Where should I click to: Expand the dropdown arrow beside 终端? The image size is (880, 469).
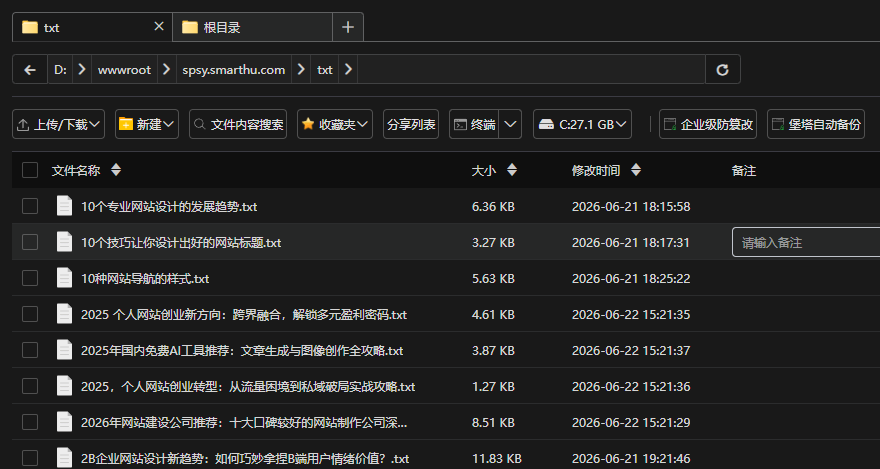coord(510,125)
